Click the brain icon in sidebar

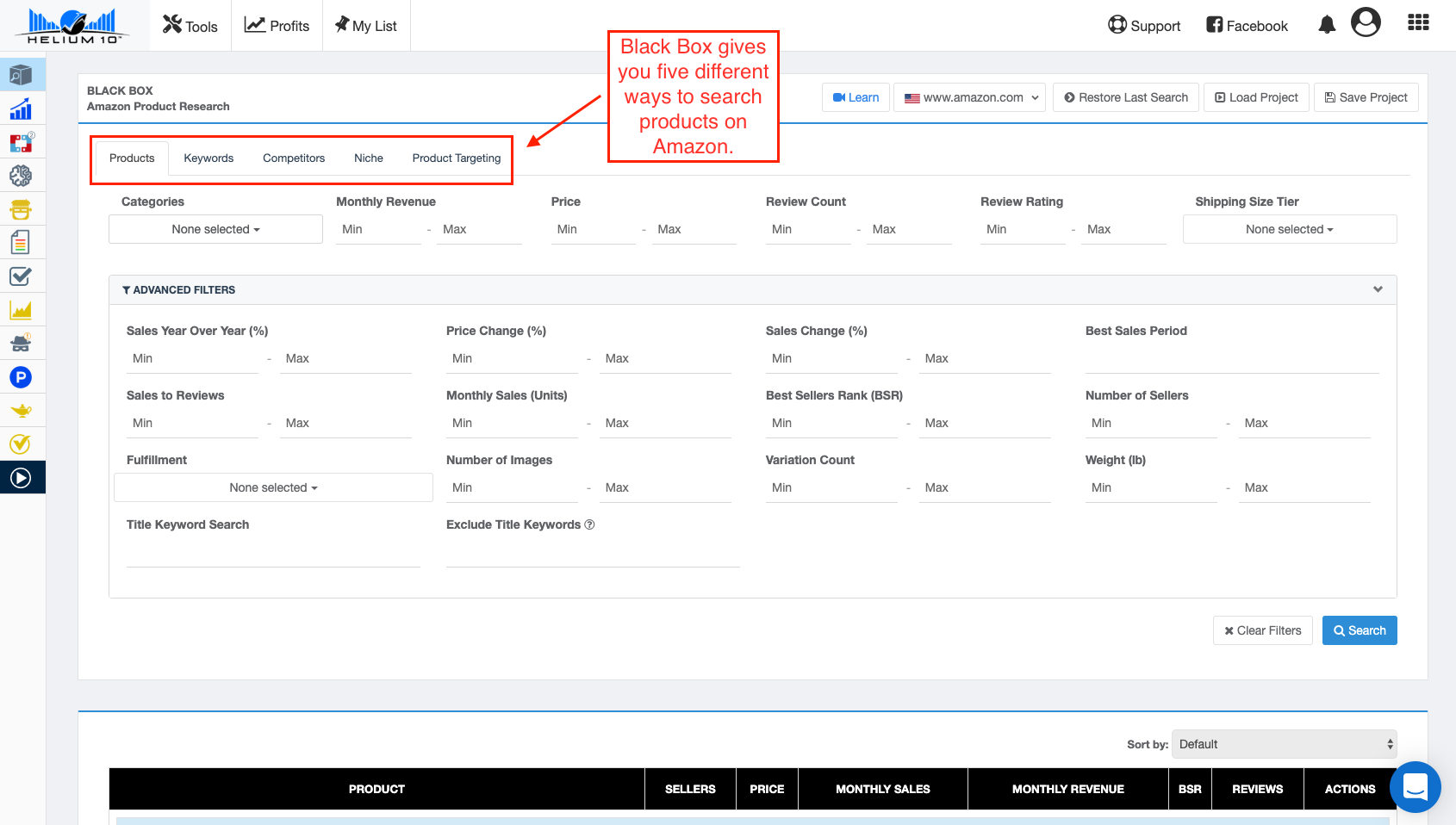pyautogui.click(x=21, y=177)
